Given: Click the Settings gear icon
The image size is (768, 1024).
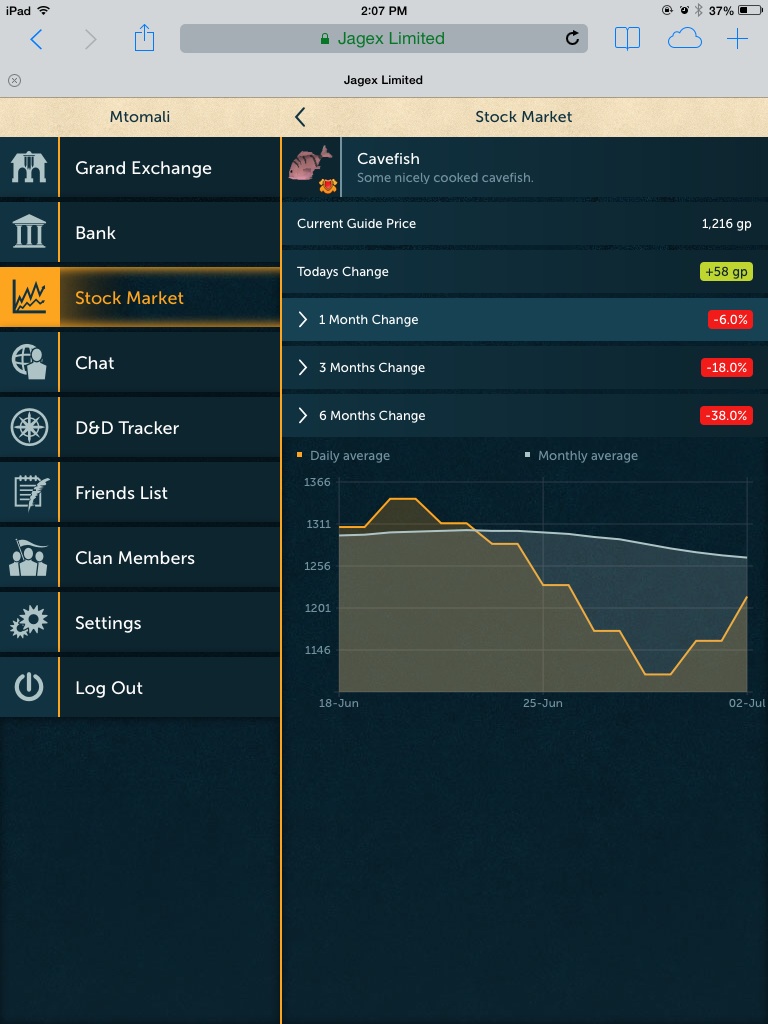Looking at the screenshot, I should (29, 623).
